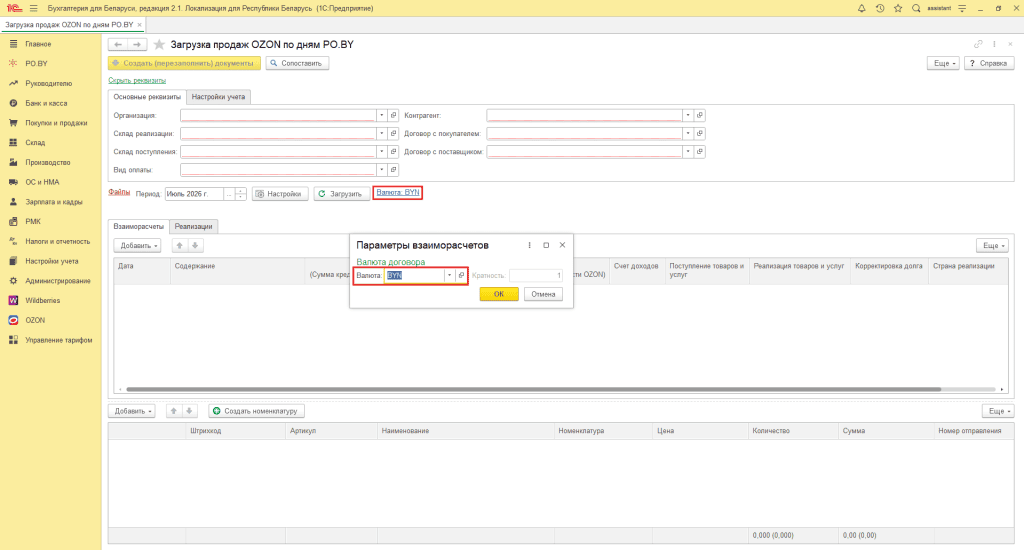Open the main hamburger menu

[33, 8]
